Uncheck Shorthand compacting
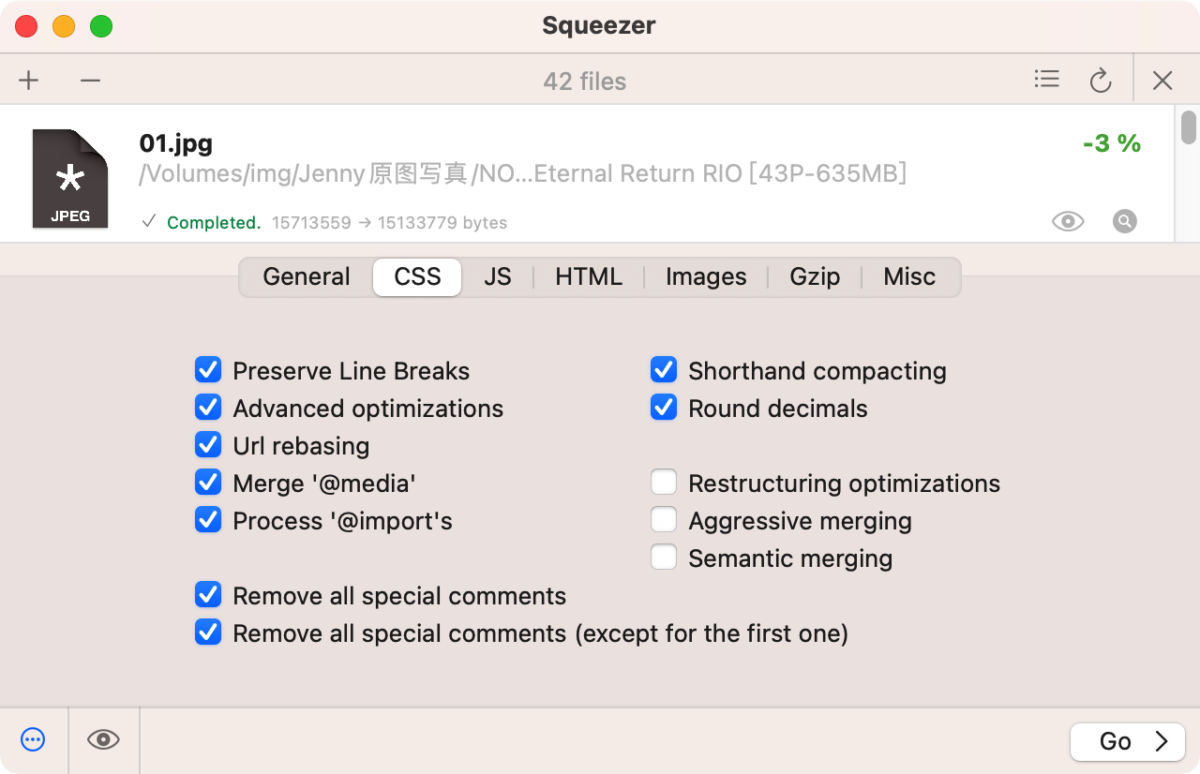Screen dimensions: 1200x774 coord(664,371)
